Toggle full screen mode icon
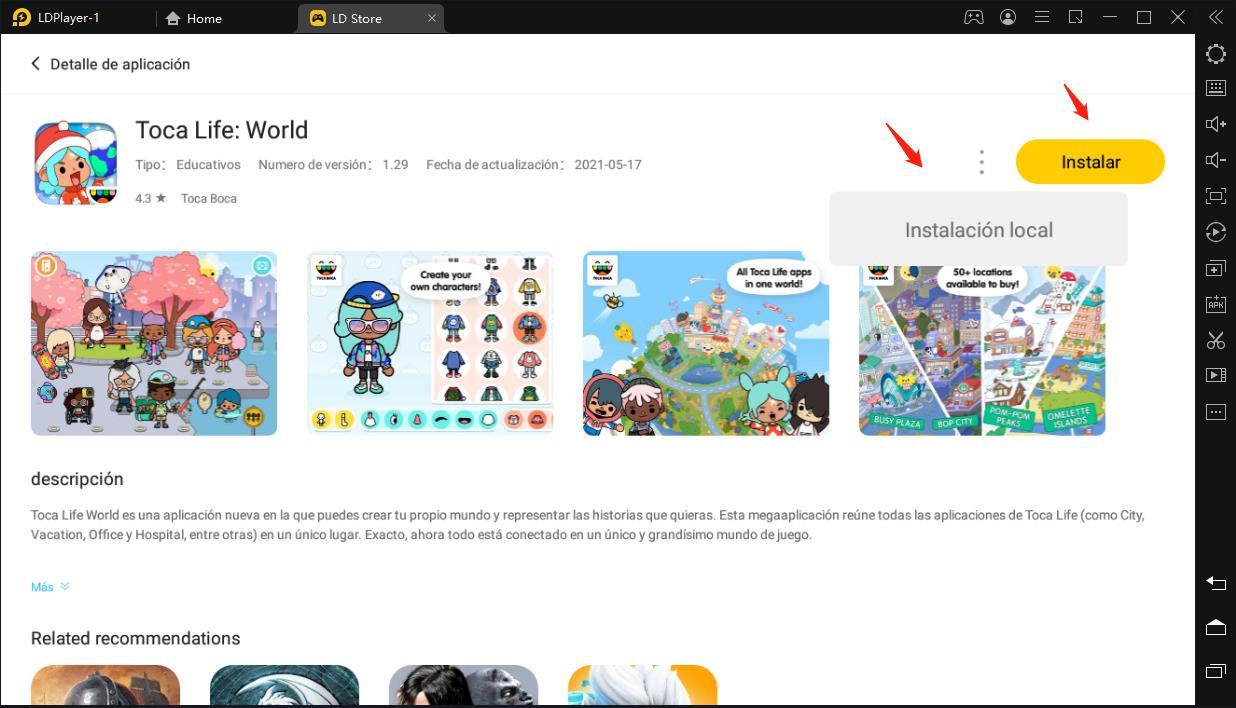The height and width of the screenshot is (708, 1236). 1215,196
